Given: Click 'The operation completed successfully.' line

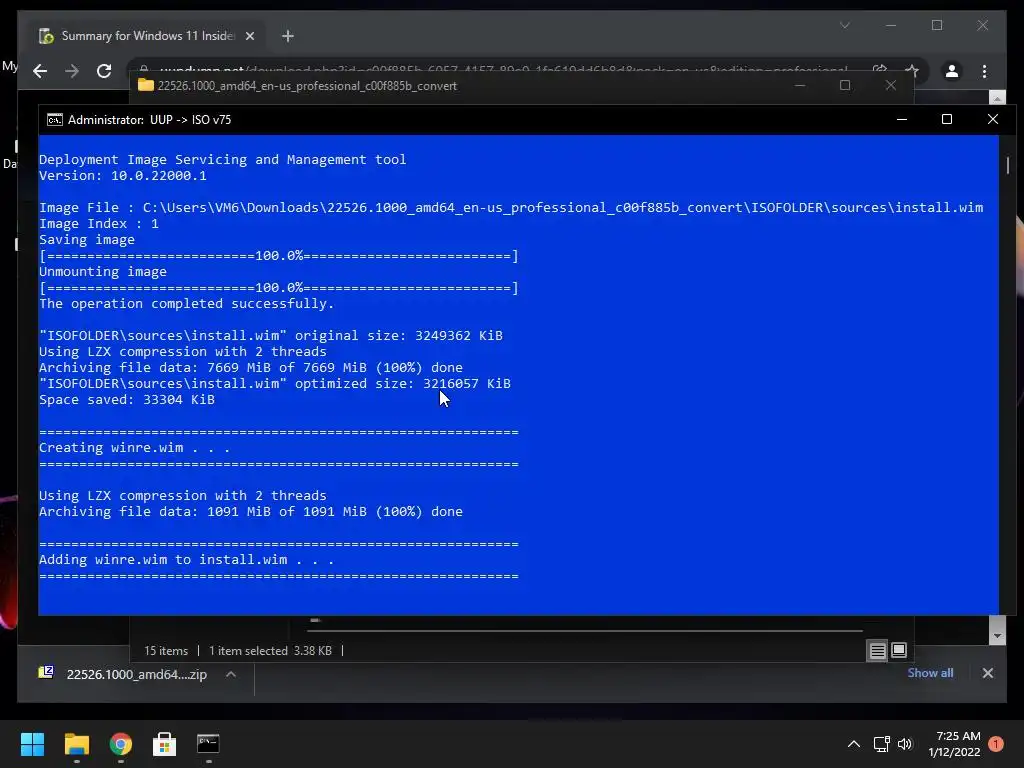Looking at the screenshot, I should coord(186,304).
